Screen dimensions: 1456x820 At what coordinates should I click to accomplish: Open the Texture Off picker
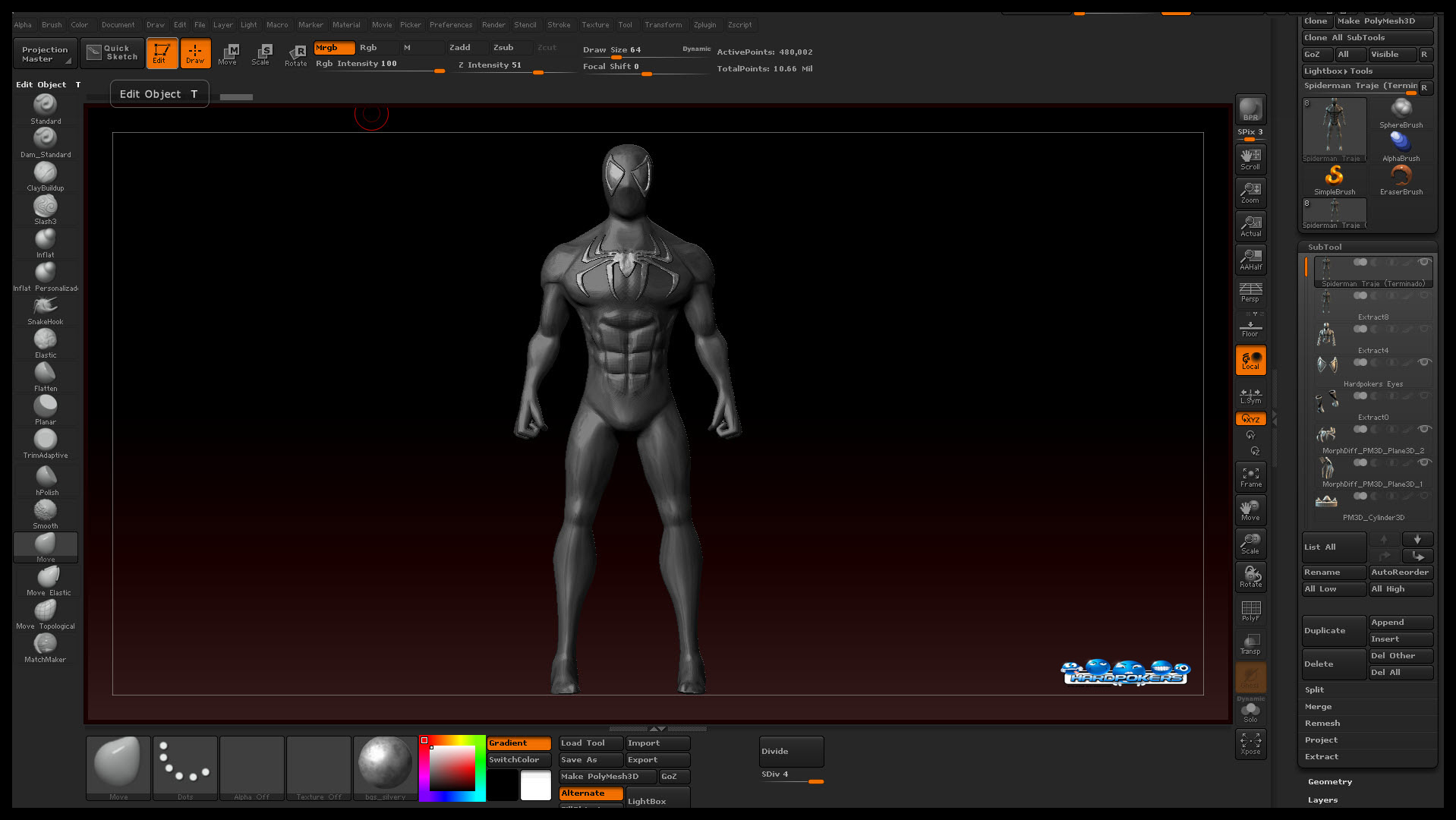pos(319,768)
